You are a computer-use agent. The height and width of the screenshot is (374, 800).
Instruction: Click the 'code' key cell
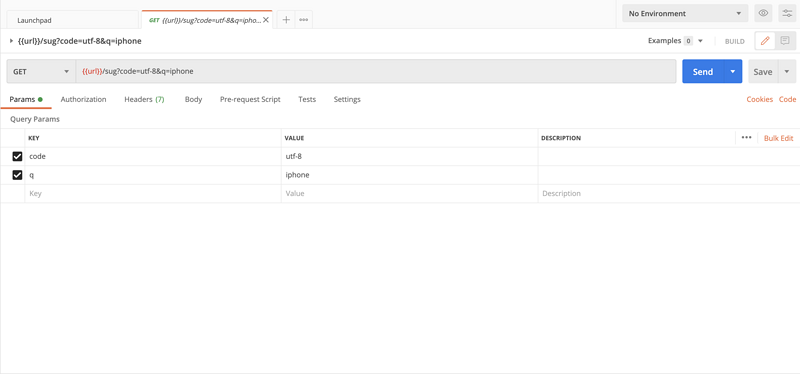pos(153,157)
